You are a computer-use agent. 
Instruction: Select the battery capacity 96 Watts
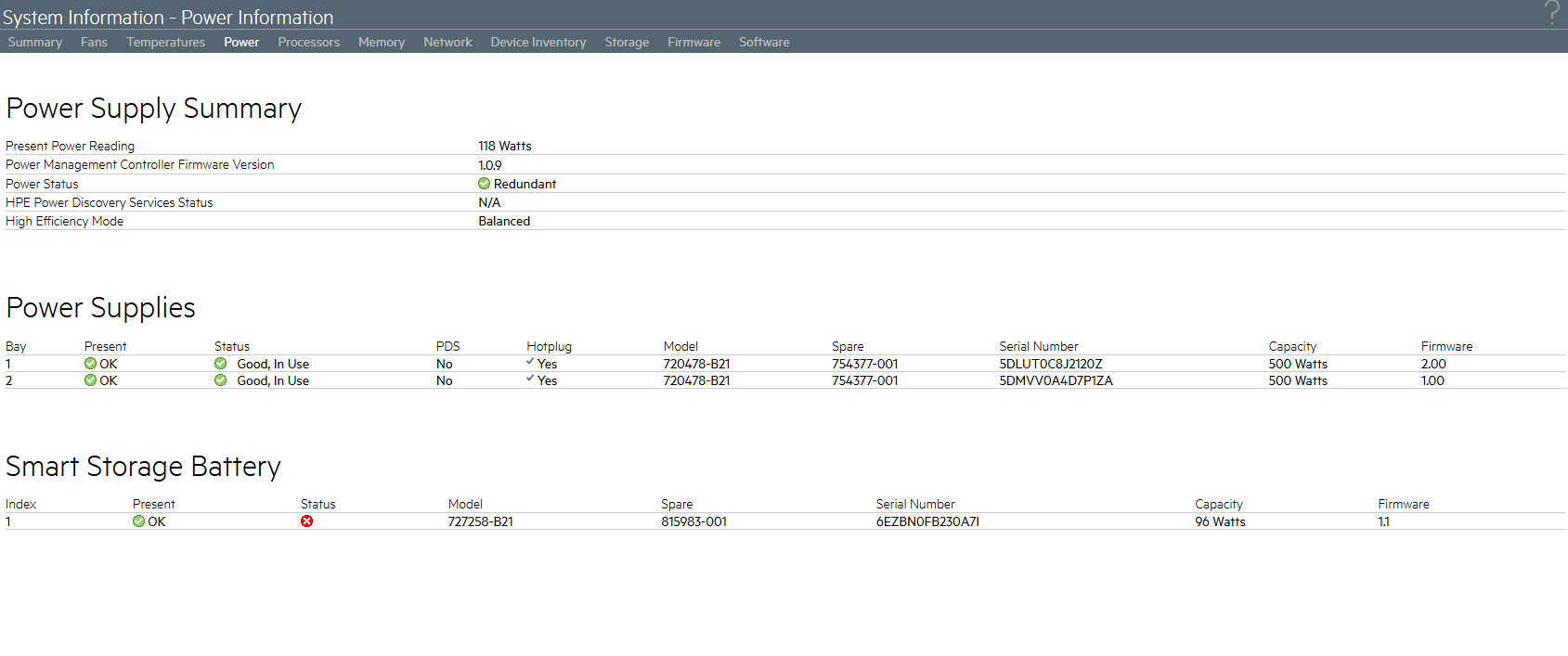point(1221,521)
